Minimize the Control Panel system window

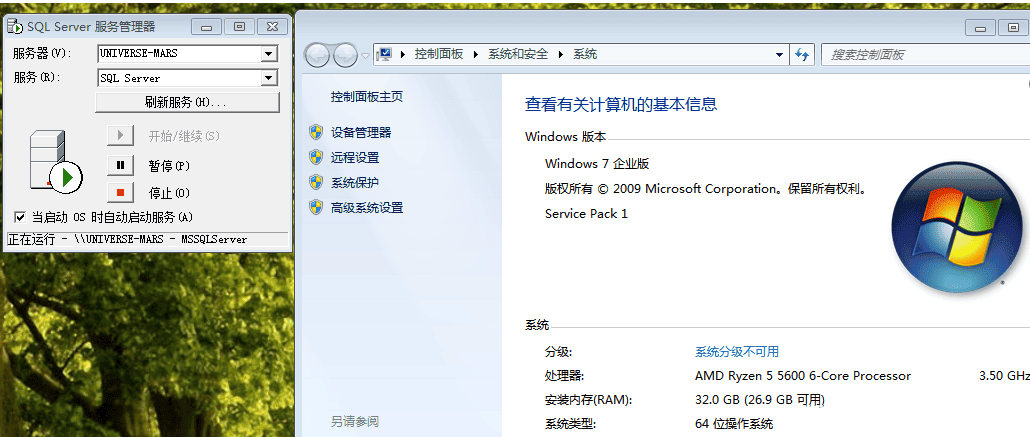(981, 28)
